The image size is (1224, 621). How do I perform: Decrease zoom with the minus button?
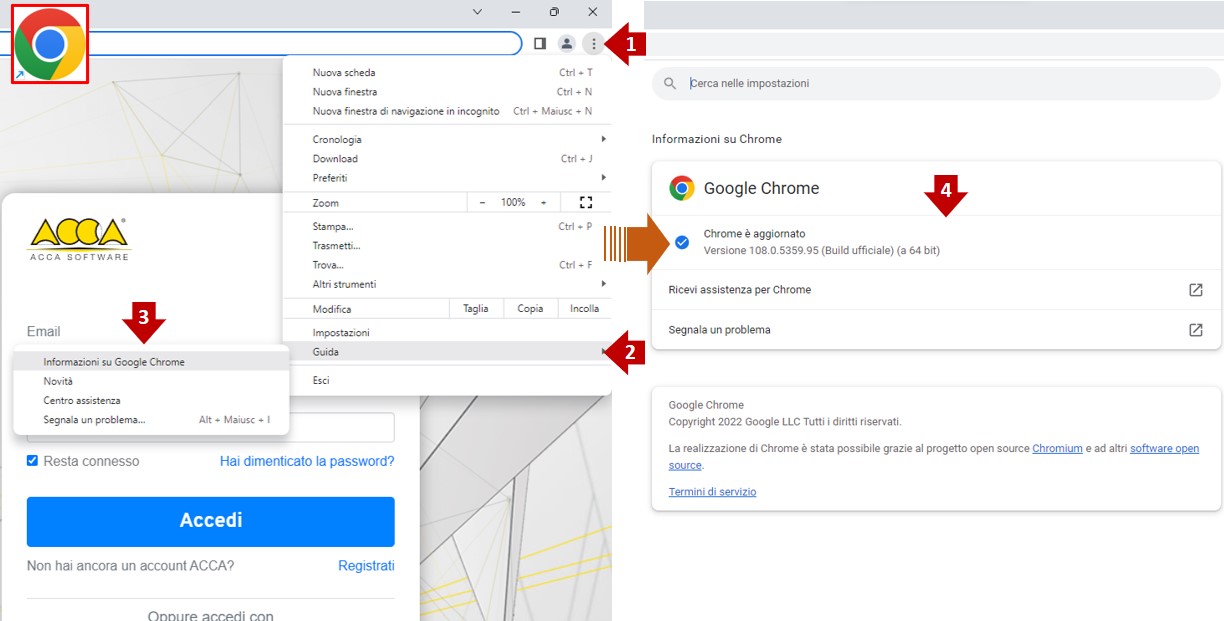pyautogui.click(x=482, y=202)
